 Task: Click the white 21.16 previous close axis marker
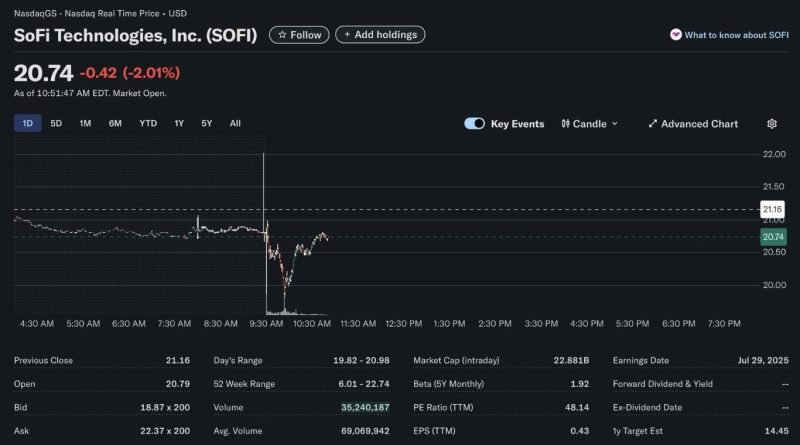click(x=772, y=209)
